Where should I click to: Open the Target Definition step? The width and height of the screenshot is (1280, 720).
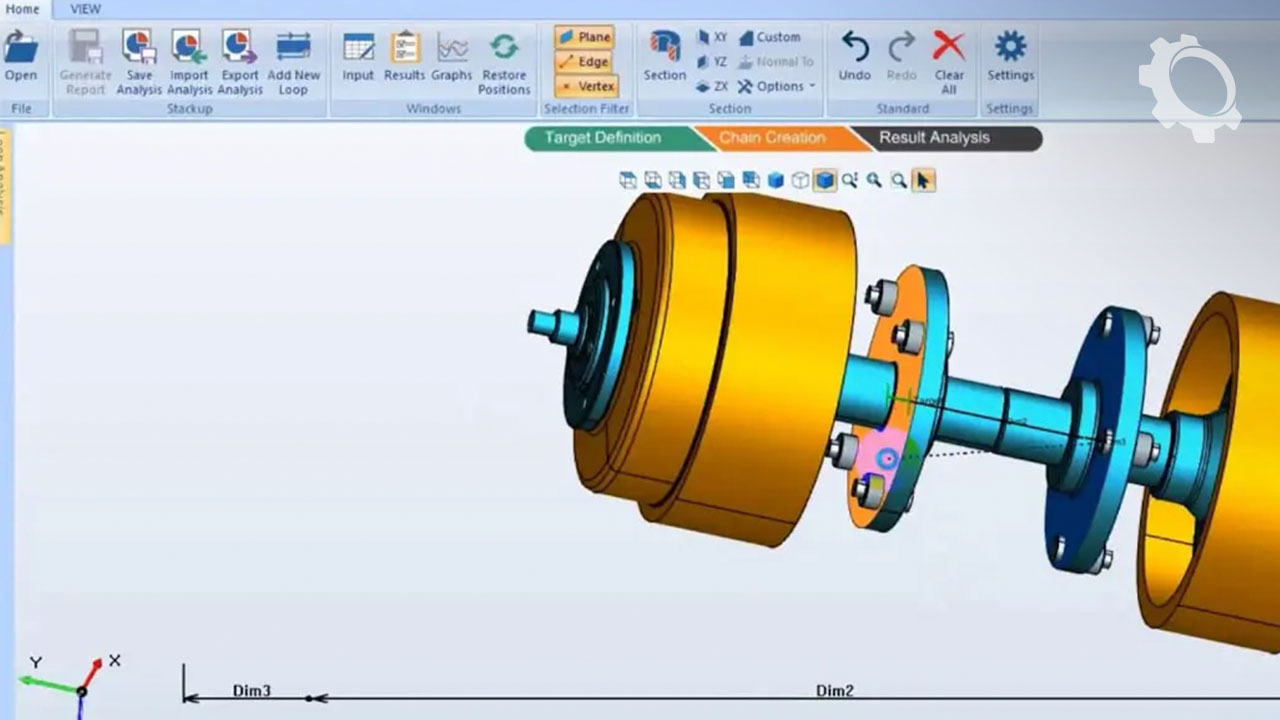[x=603, y=138]
